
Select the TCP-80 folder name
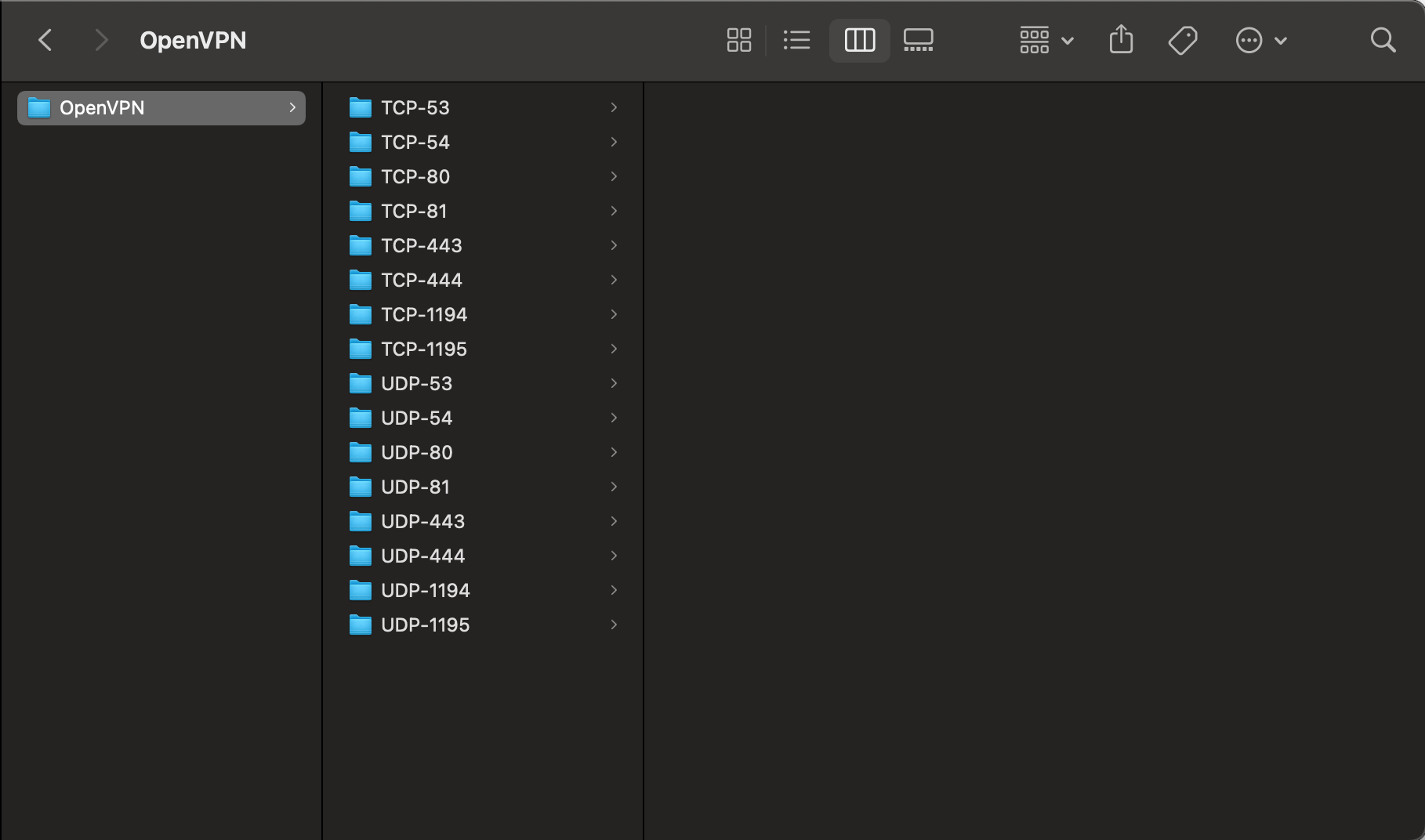[415, 176]
